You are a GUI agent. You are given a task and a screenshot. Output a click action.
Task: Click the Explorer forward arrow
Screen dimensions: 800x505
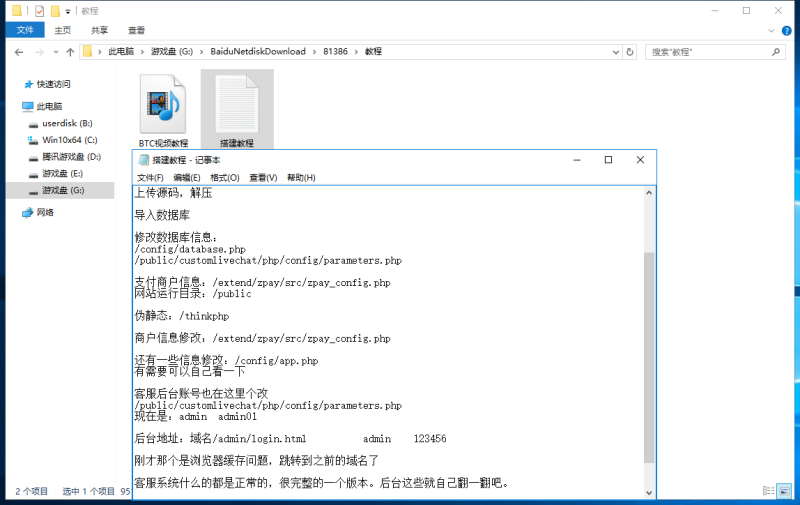[x=39, y=52]
